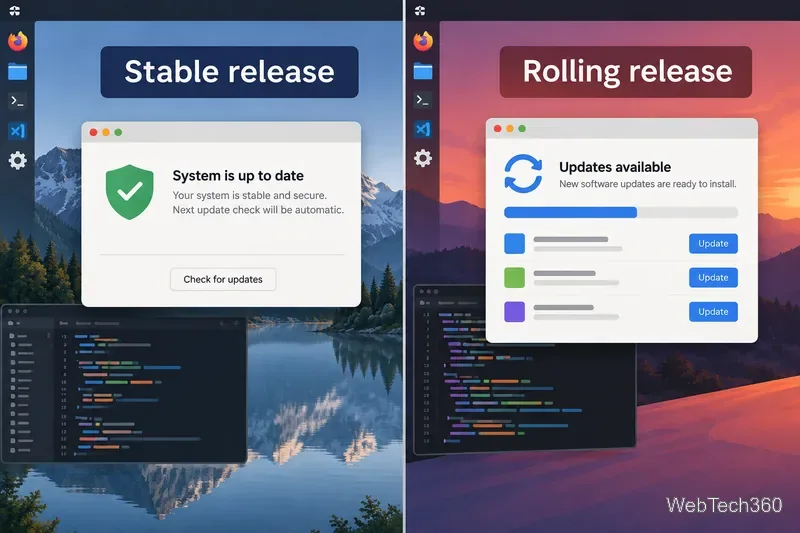Click the blue refresh arrows update icon
This screenshot has width=800, height=533.
pyautogui.click(x=523, y=173)
